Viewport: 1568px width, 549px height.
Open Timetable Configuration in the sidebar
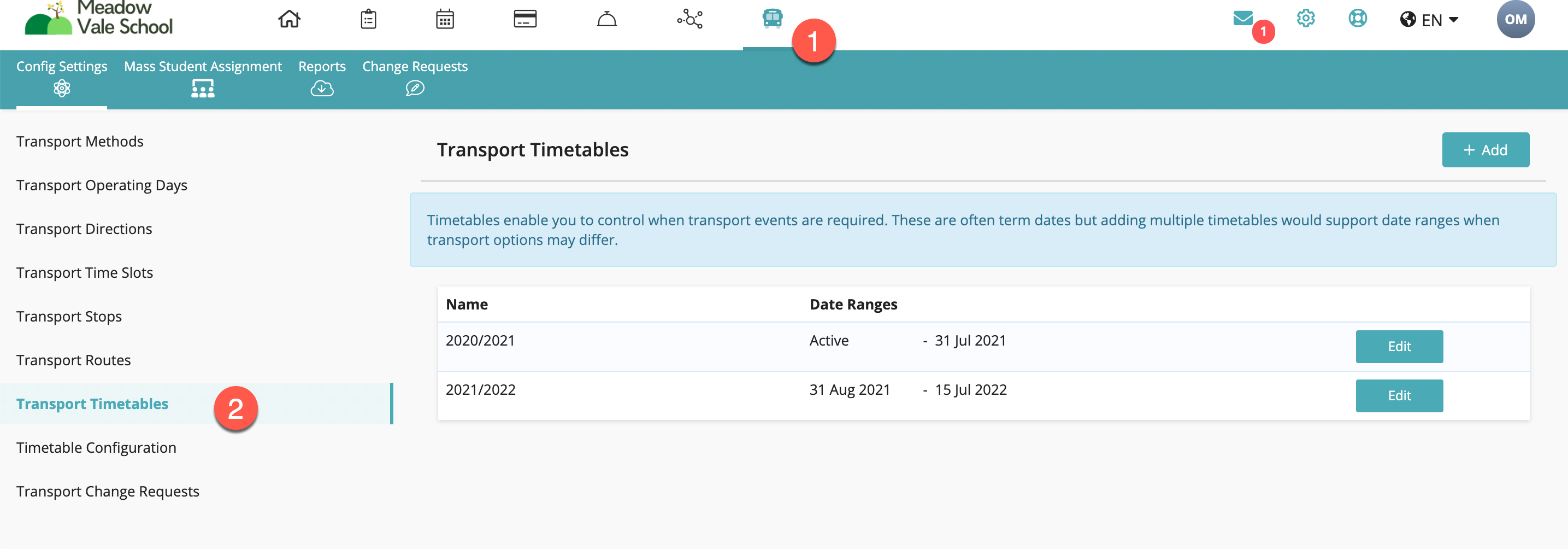tap(96, 447)
